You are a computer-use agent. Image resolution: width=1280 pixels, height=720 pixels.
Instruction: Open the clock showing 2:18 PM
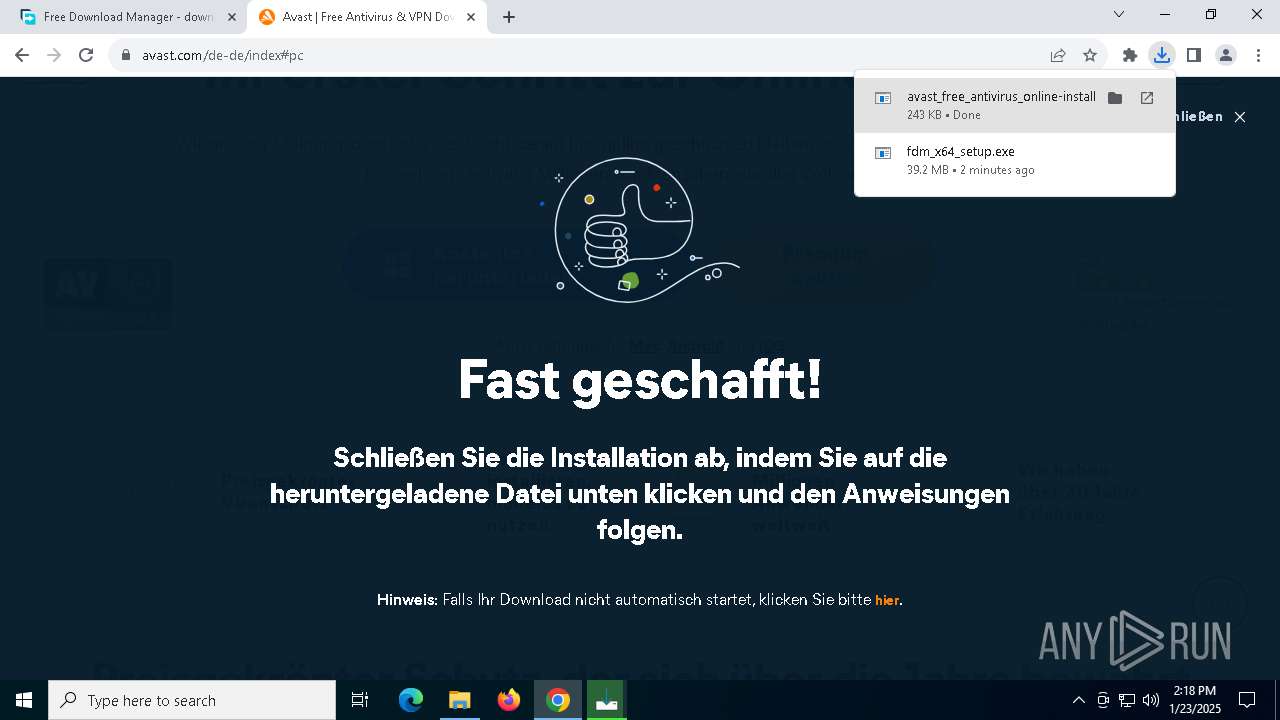pos(1195,700)
